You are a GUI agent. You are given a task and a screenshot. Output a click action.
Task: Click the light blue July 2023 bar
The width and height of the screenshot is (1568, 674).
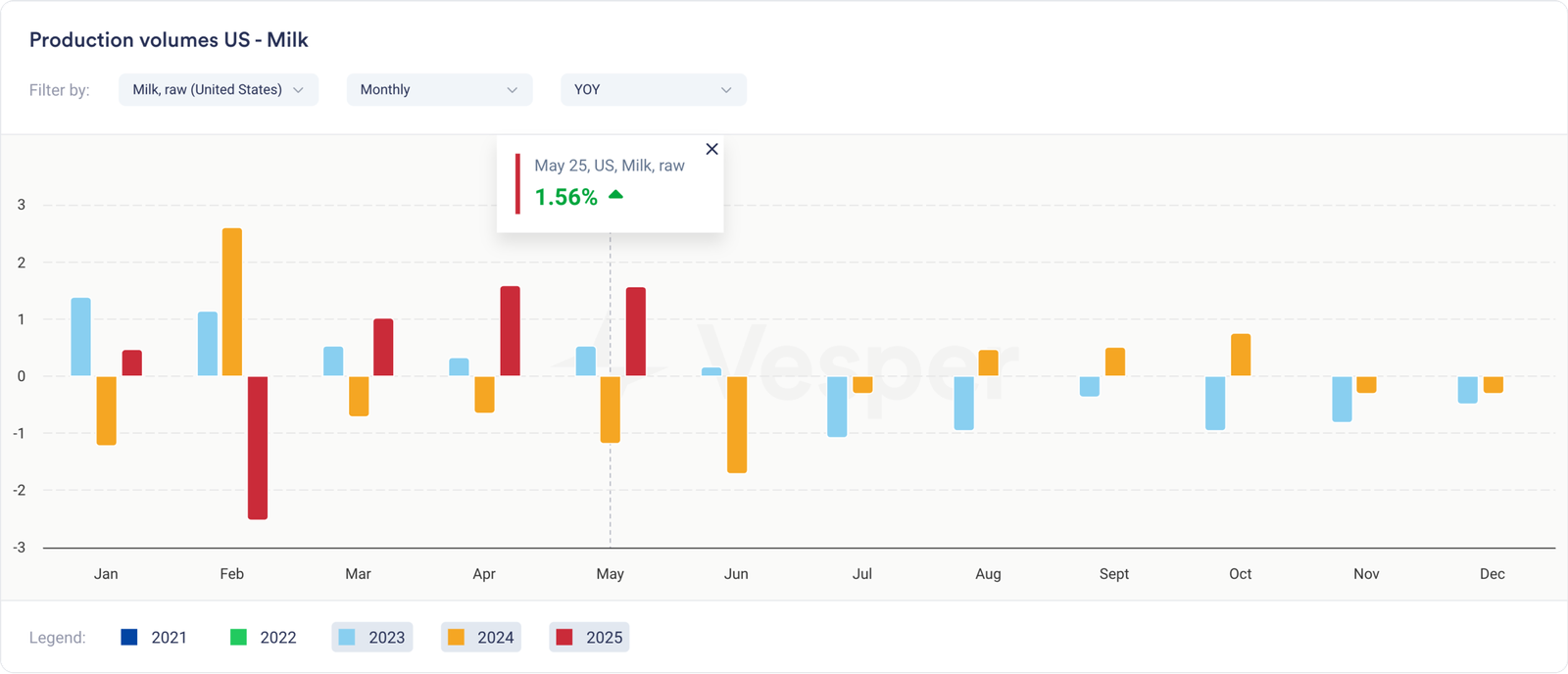pyautogui.click(x=837, y=407)
